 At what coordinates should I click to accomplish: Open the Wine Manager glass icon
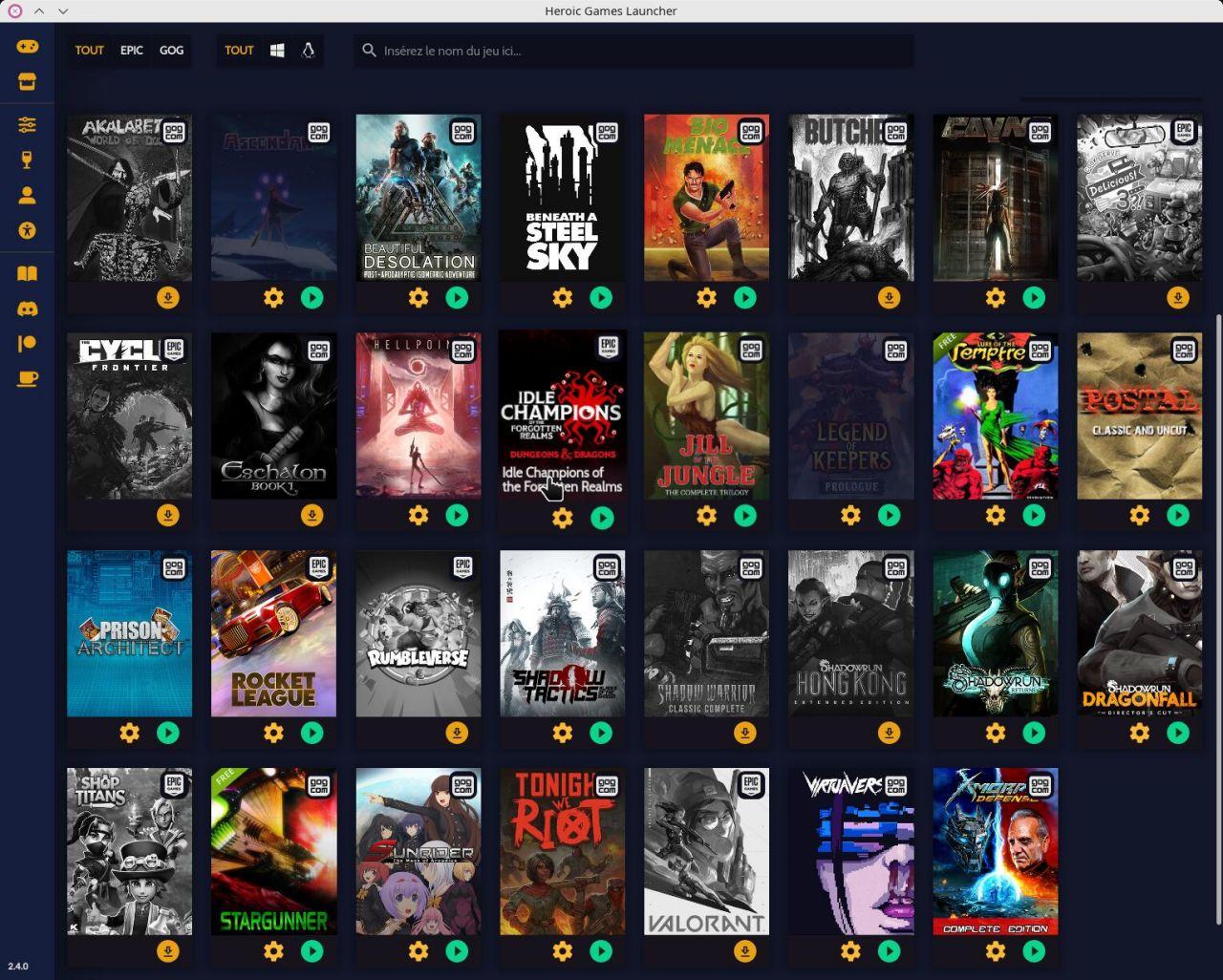click(27, 160)
